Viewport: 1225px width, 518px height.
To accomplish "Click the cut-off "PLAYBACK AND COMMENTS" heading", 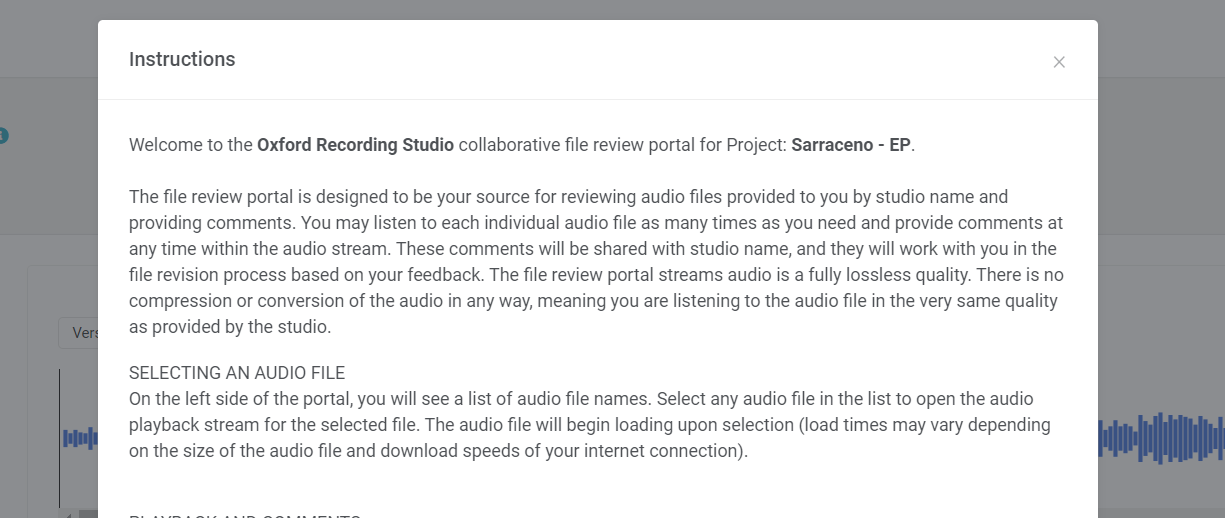I will point(245,515).
